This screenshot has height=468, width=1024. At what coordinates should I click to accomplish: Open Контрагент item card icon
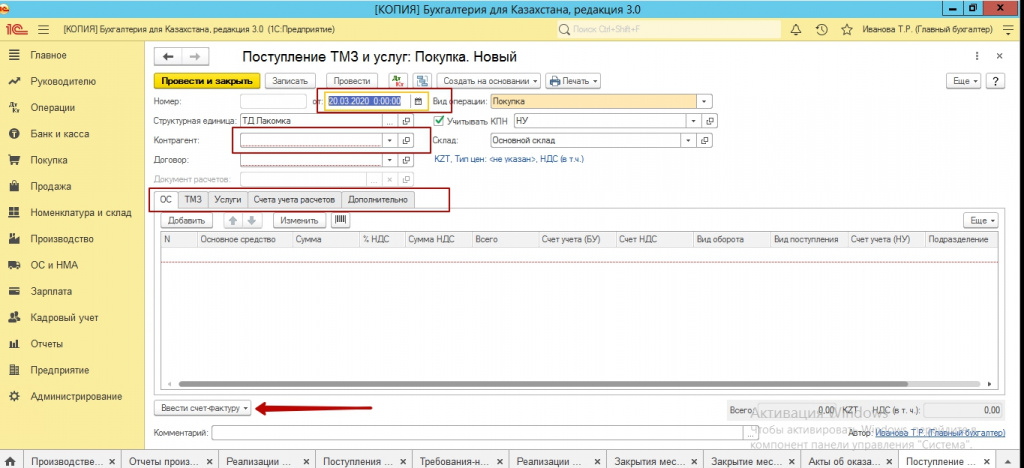click(406, 140)
